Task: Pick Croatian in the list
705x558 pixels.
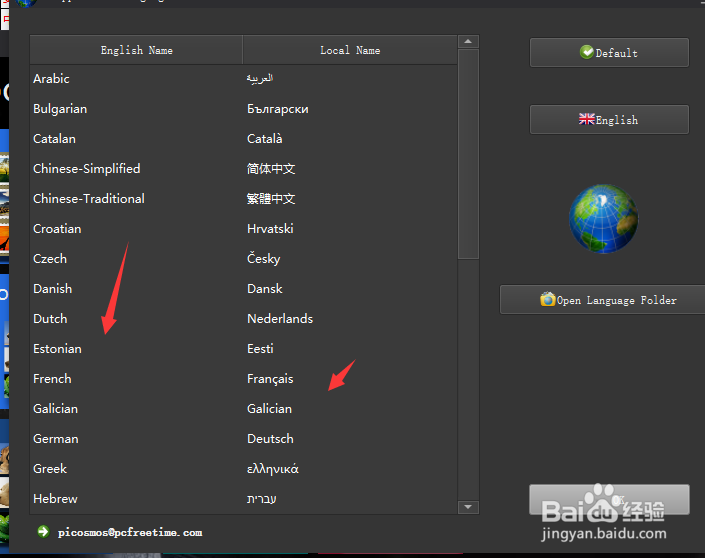Action: coord(244,228)
